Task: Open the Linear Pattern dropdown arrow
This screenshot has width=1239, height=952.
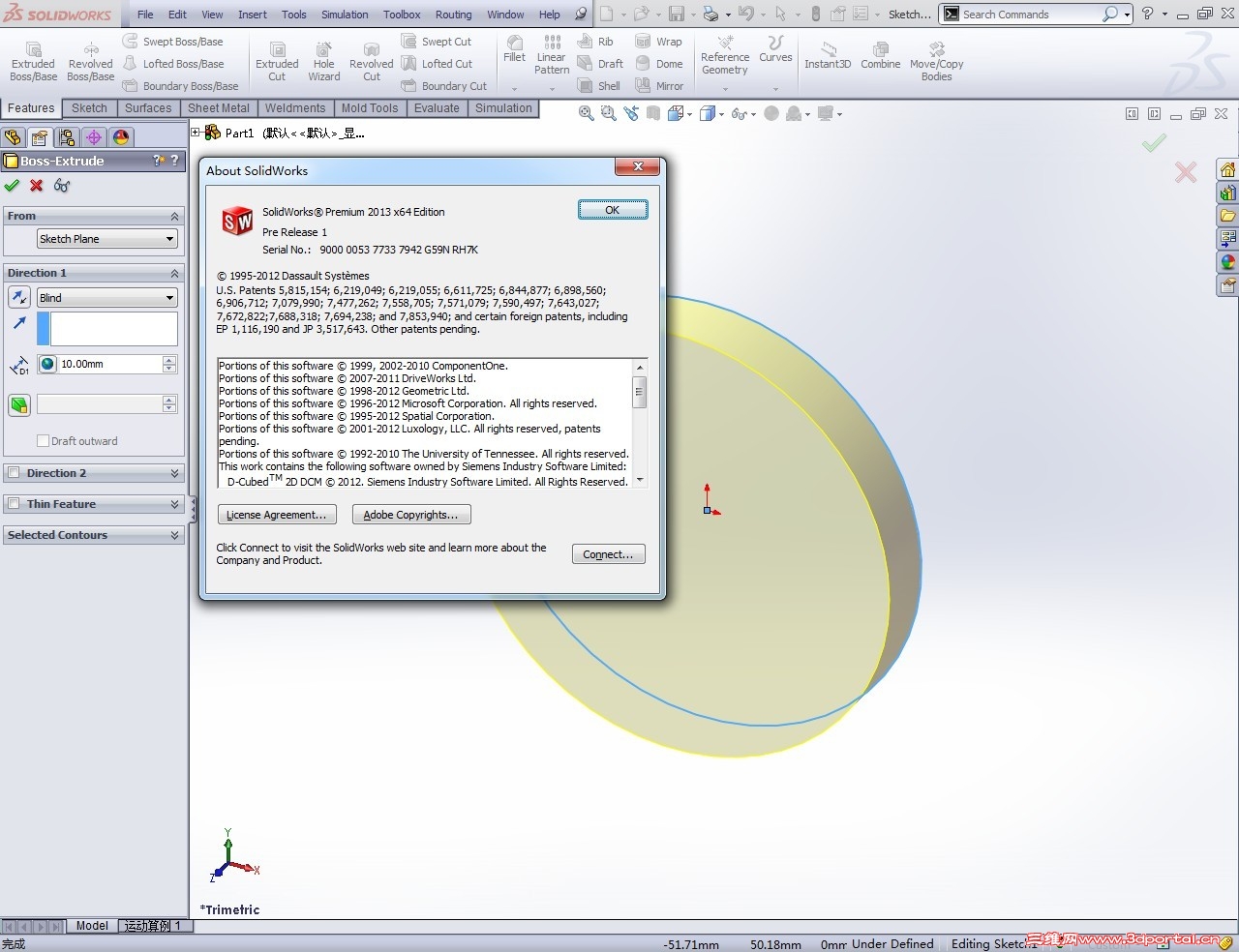Action: tap(552, 89)
